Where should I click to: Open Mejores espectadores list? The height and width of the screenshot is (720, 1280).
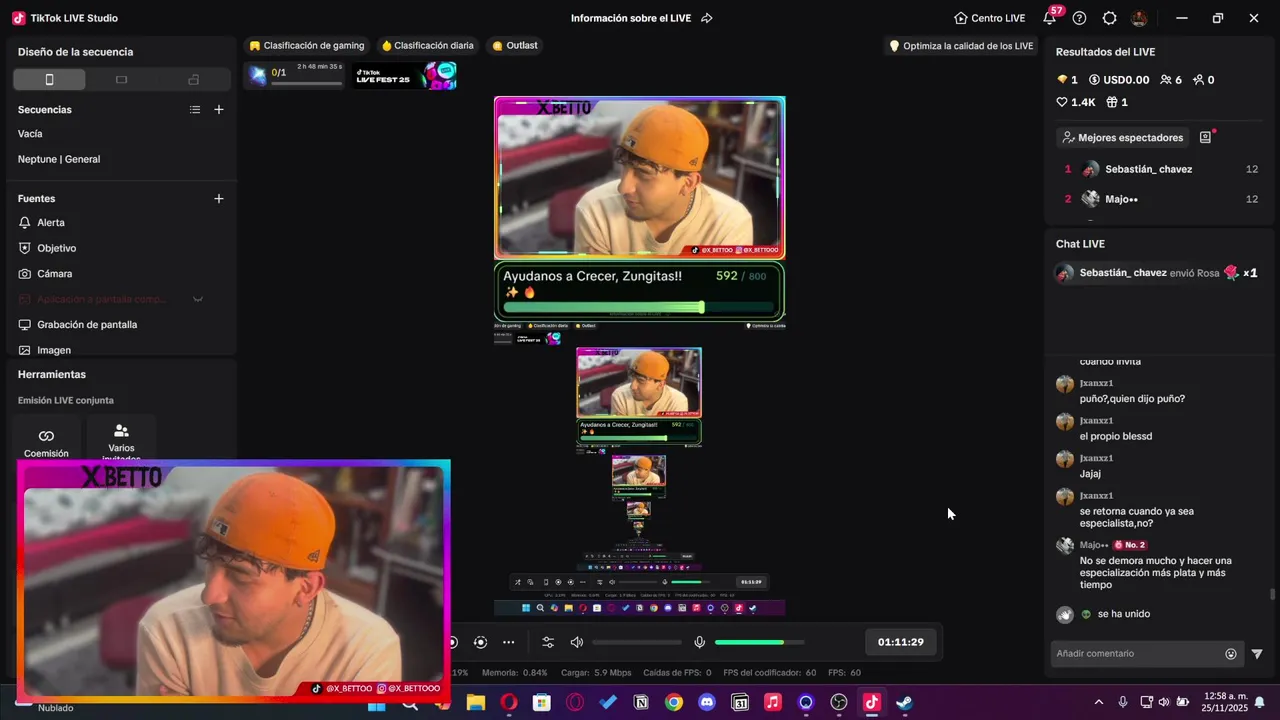tap(1122, 138)
